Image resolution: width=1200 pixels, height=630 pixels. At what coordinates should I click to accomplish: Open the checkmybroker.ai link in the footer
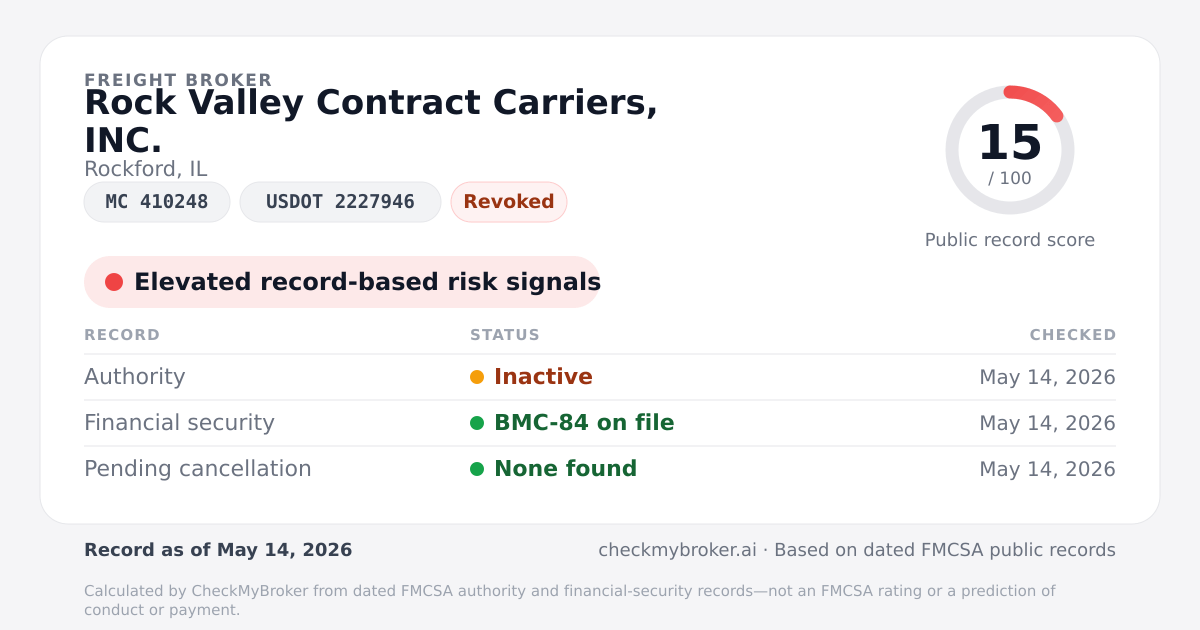click(675, 550)
